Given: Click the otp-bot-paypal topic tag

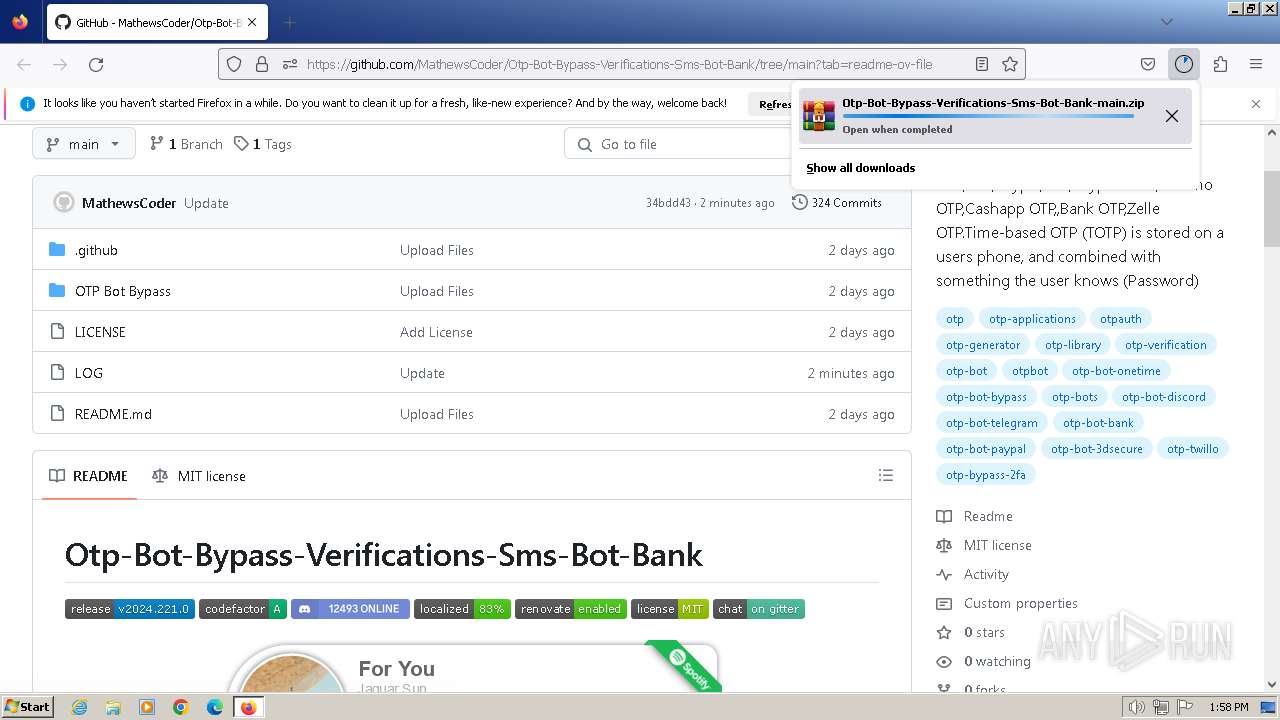Looking at the screenshot, I should click(x=986, y=449).
